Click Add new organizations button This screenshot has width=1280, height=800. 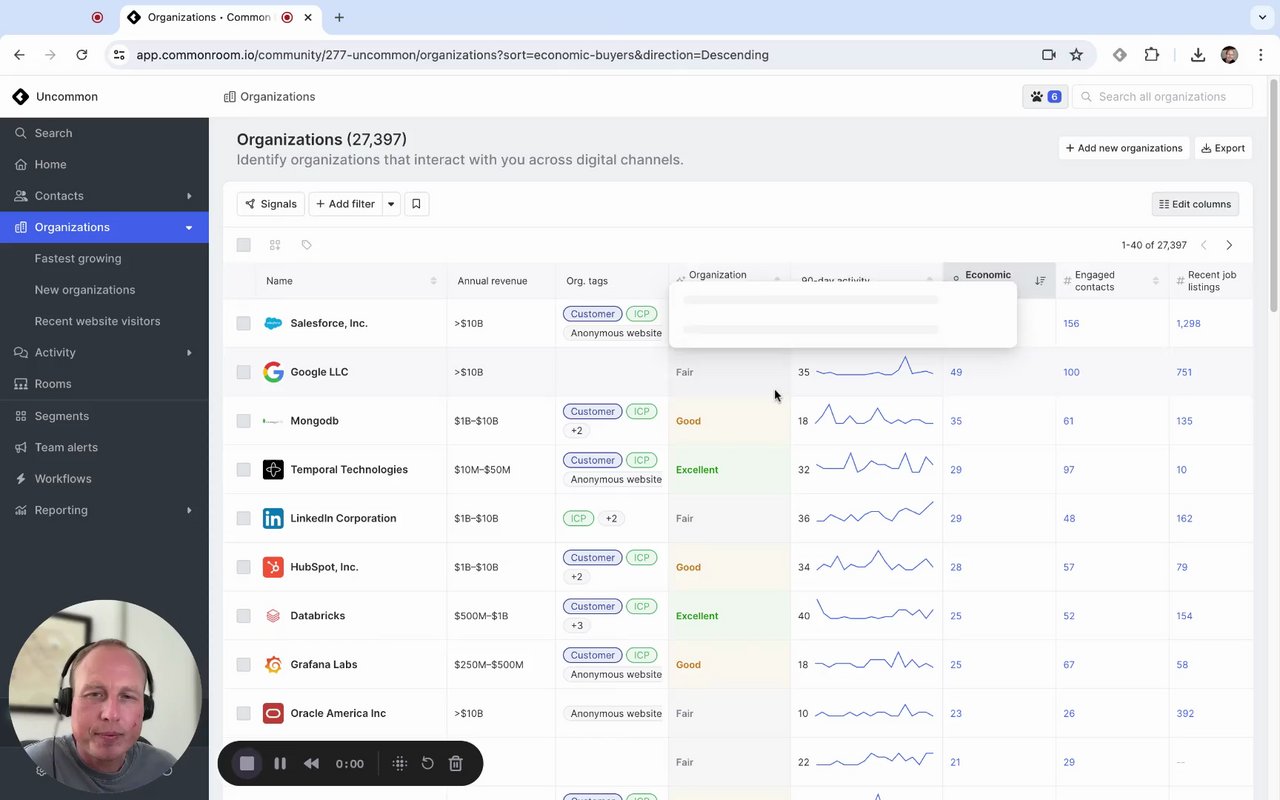pos(1124,148)
